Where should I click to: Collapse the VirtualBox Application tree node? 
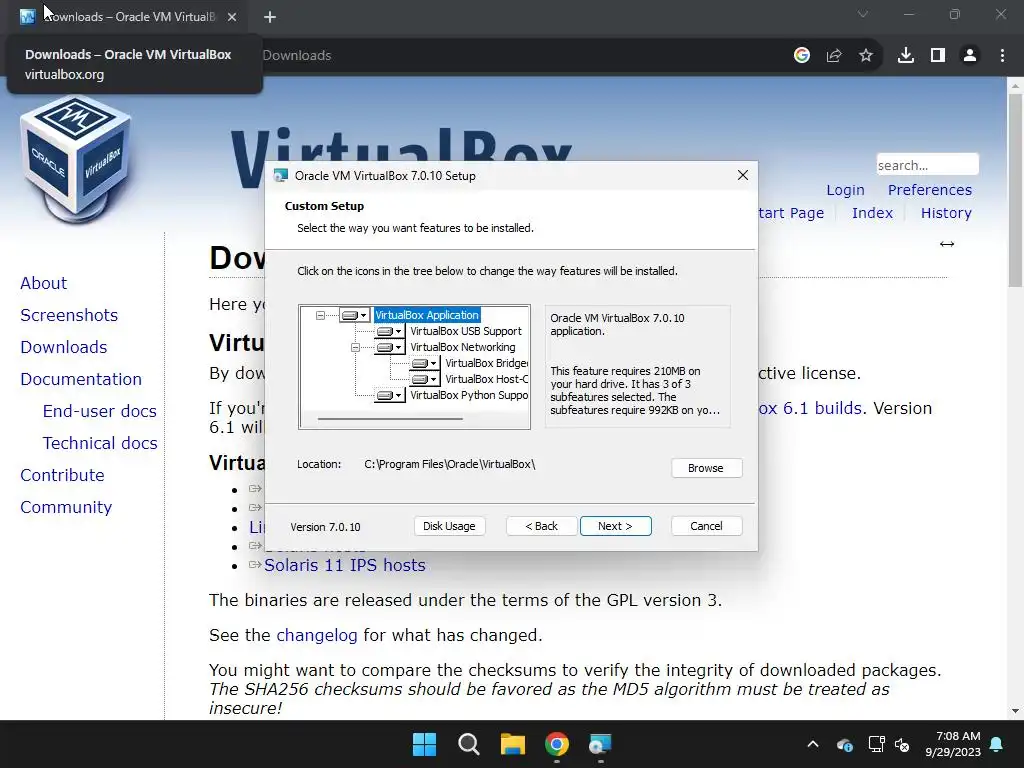[320, 315]
